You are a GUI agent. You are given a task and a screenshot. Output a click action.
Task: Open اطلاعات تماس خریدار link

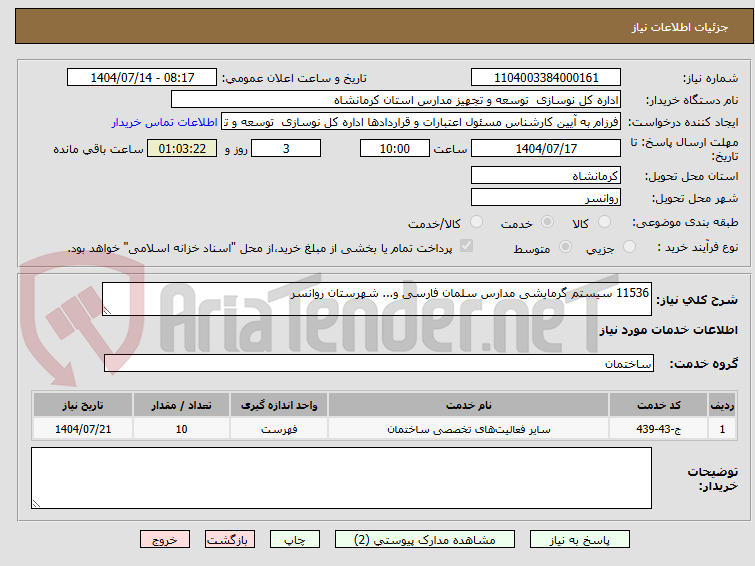click(x=165, y=122)
